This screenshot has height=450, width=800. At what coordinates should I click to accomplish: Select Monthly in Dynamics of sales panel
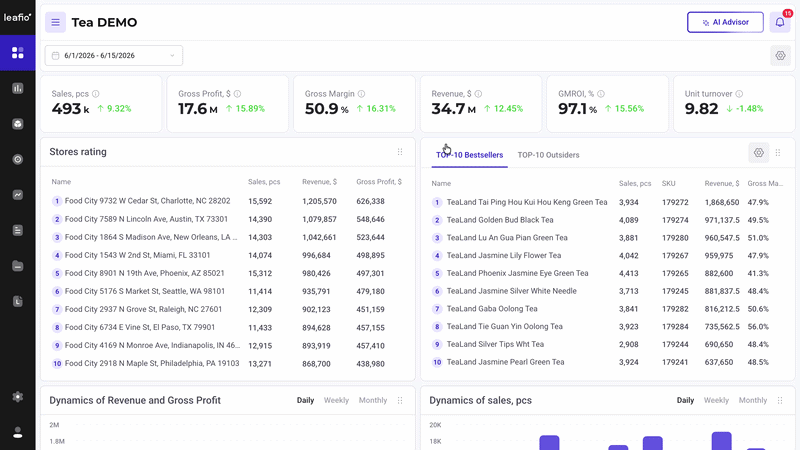point(753,401)
